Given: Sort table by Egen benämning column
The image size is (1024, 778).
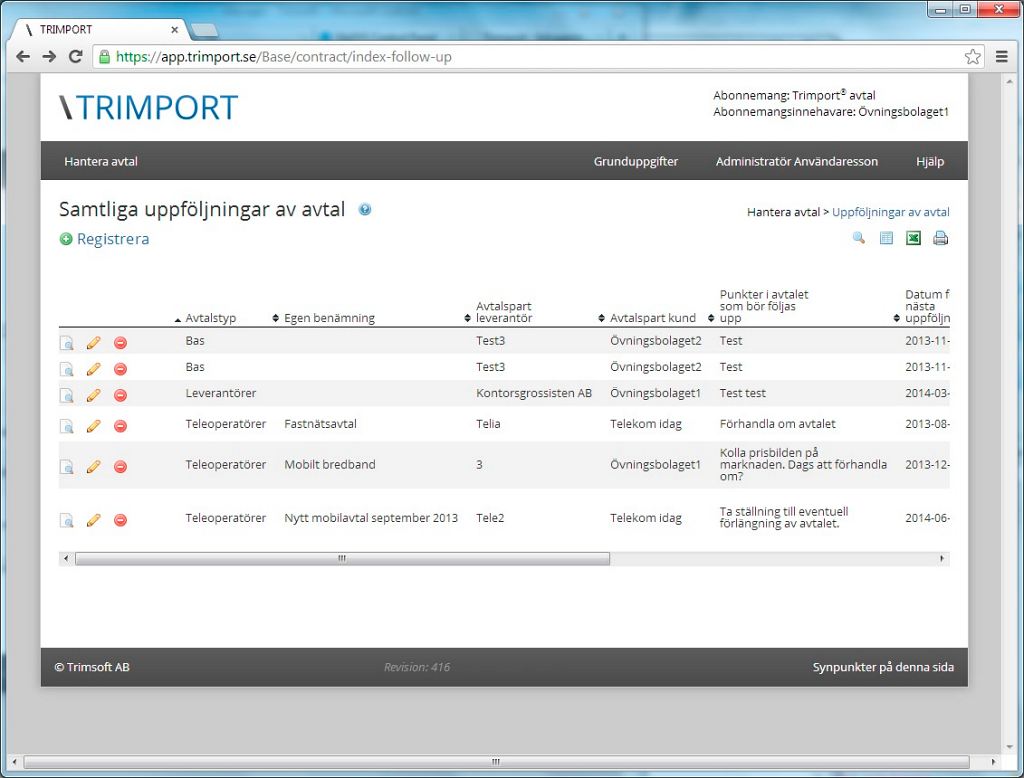Looking at the screenshot, I should pos(329,318).
